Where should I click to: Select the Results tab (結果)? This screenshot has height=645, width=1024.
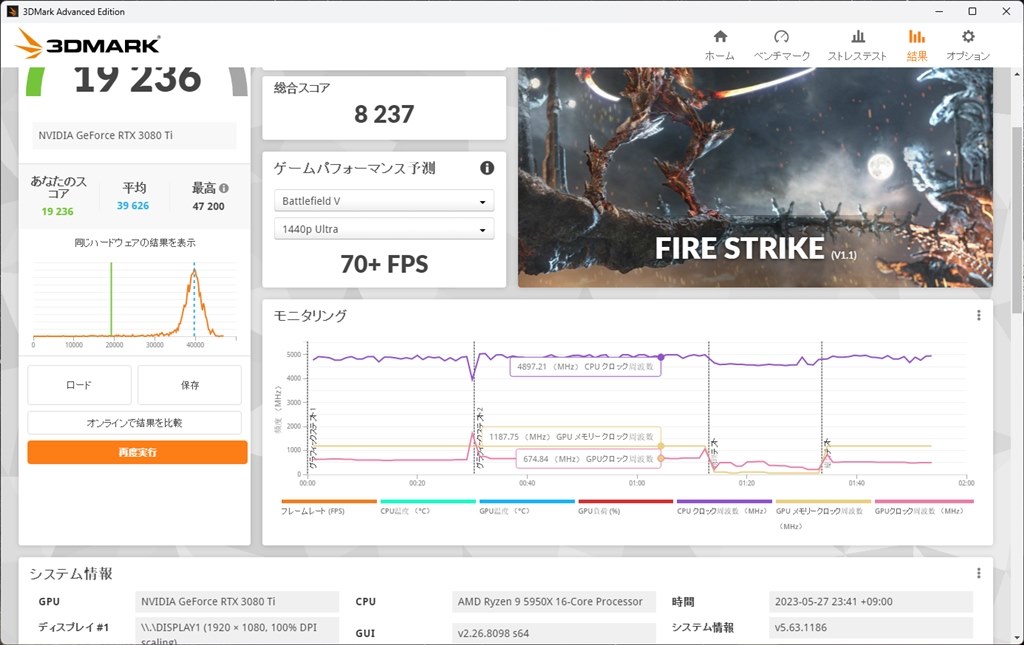coord(917,45)
